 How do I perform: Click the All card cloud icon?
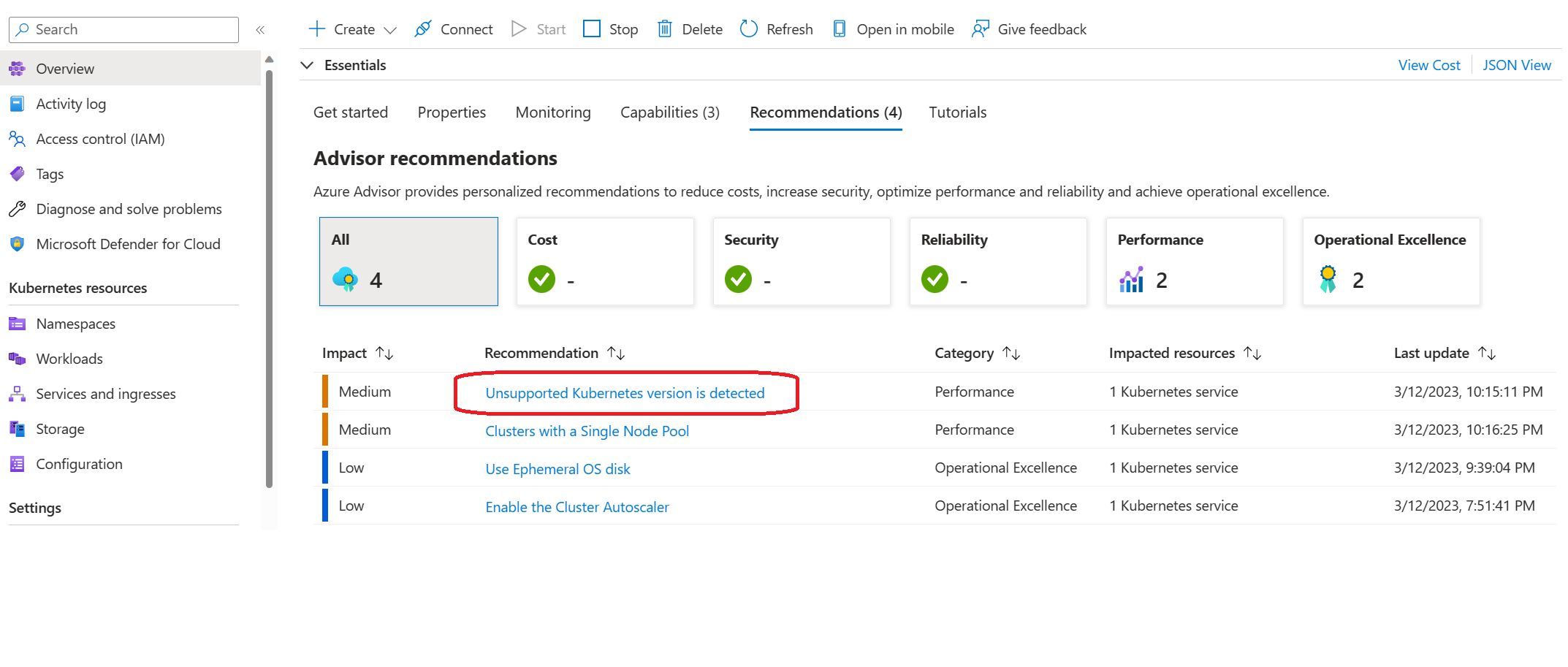[346, 280]
